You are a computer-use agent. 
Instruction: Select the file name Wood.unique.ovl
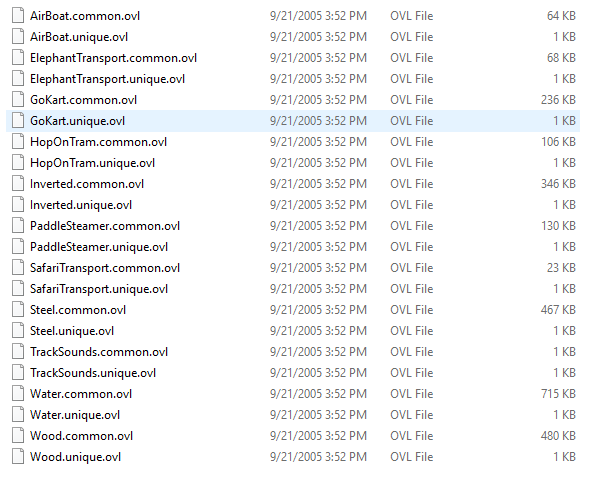point(75,457)
